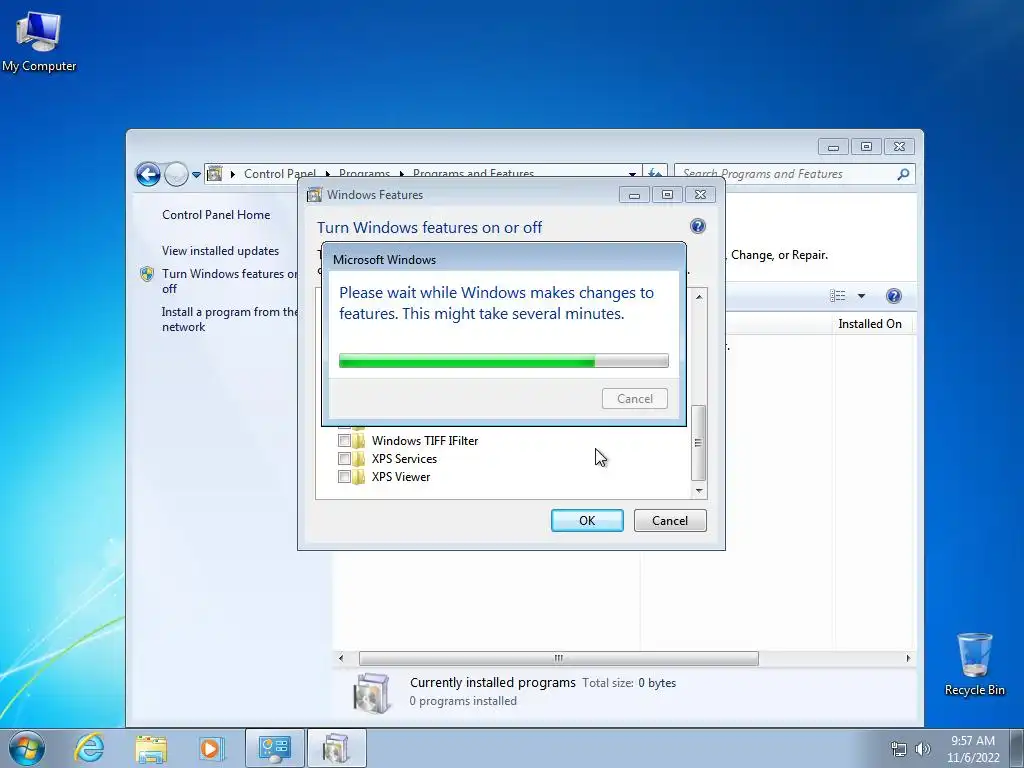
Task: Open help in the Programs and Features toolbar
Action: click(x=893, y=296)
